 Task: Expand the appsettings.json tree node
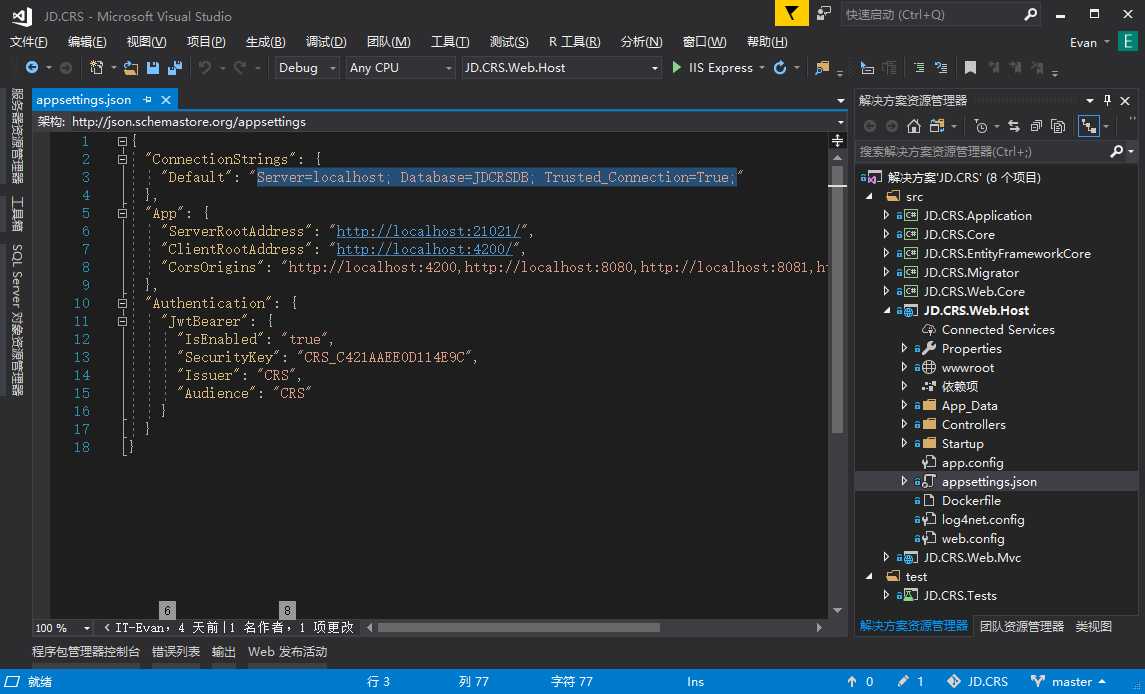point(904,481)
